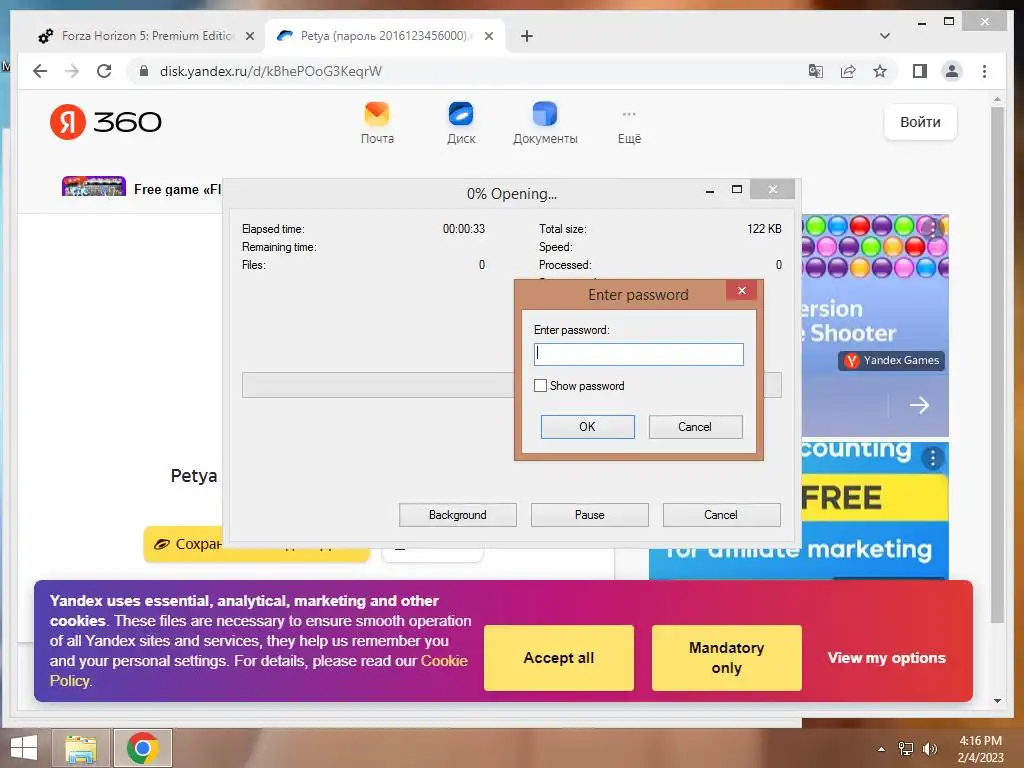The height and width of the screenshot is (768, 1024).
Task: Open File Explorer from taskbar
Action: (81, 748)
